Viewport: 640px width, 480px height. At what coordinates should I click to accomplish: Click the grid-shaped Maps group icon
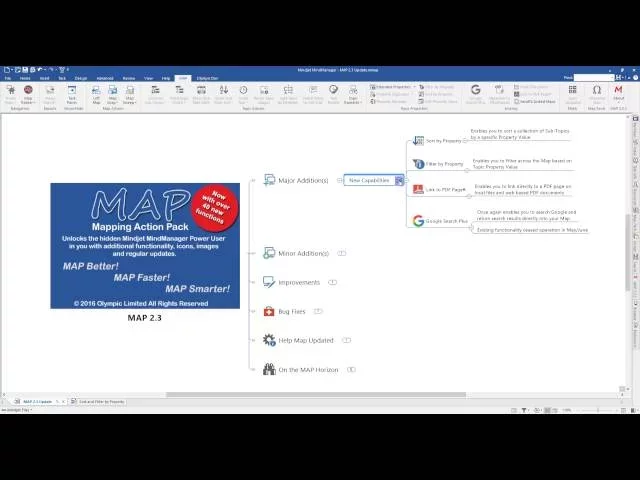point(573,90)
